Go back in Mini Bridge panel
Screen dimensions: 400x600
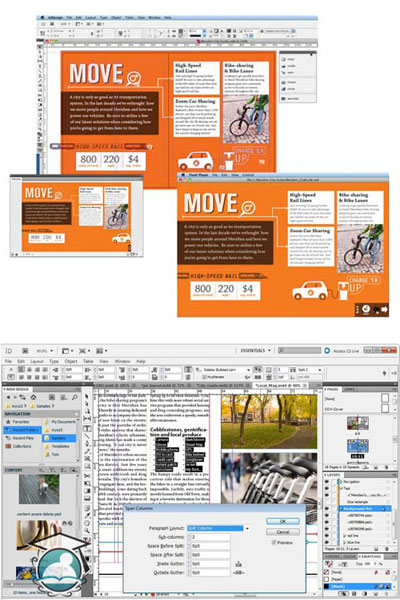8,397
